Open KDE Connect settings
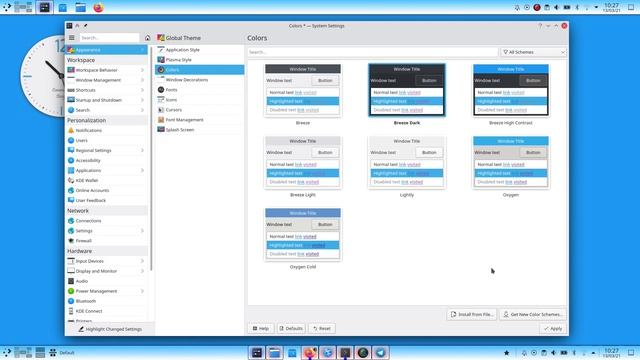The width and height of the screenshot is (640, 360). pyautogui.click(x=107, y=311)
